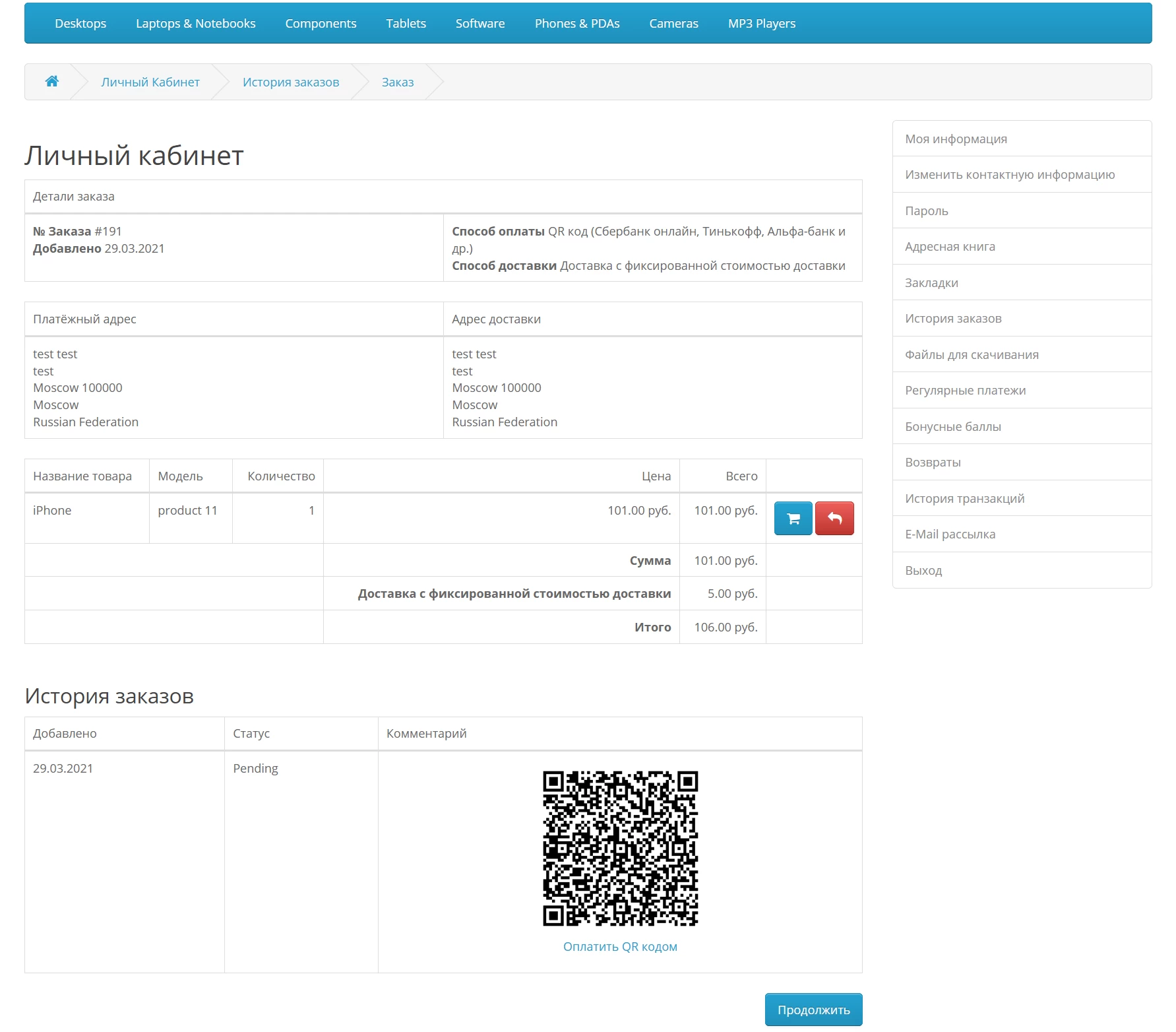This screenshot has height=1032, width=1176.
Task: Click the home icon in breadcrumb
Action: point(52,81)
